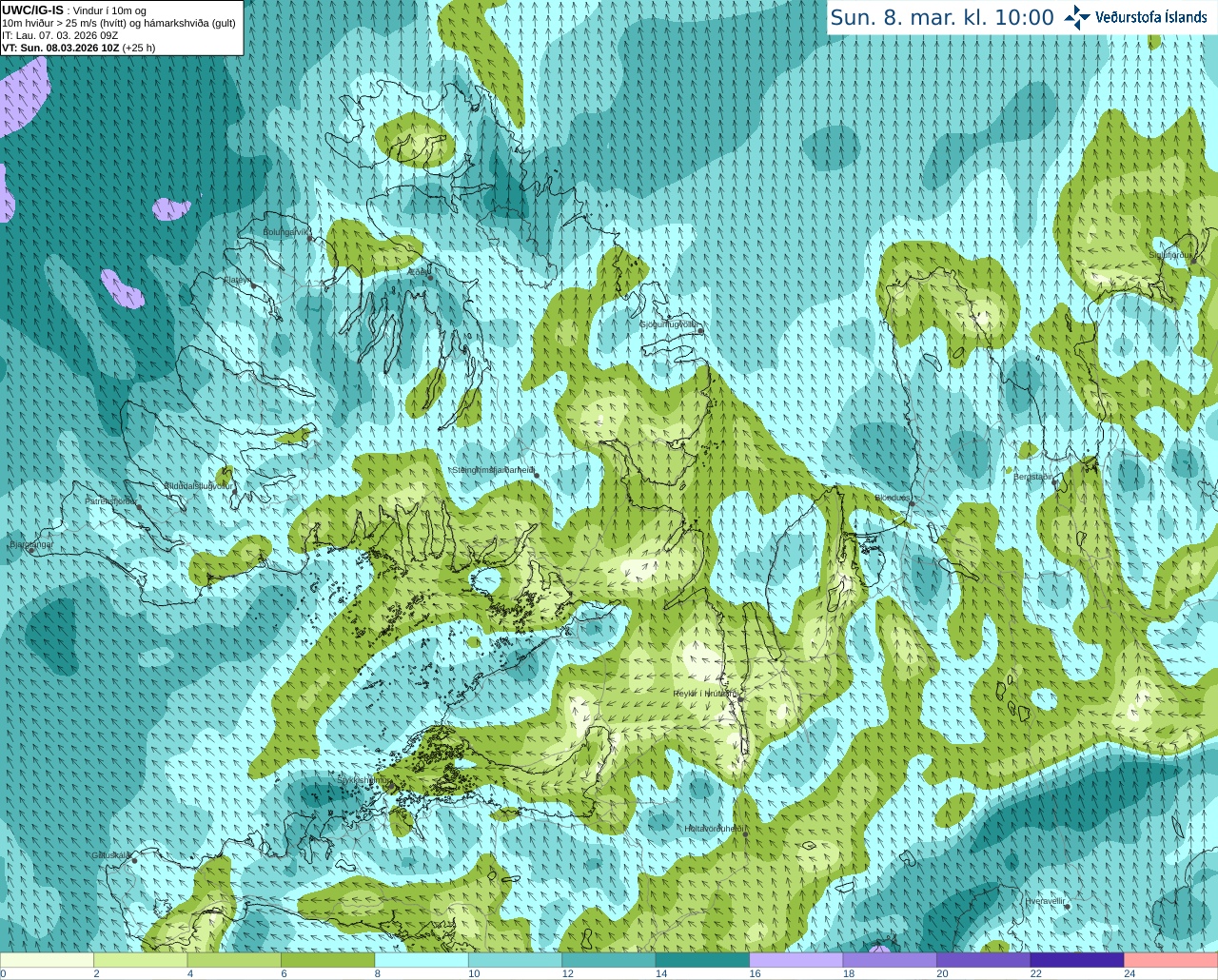This screenshot has height=980, width=1218.
Task: Click the Bergstaðir station label
Action: pyautogui.click(x=1032, y=477)
